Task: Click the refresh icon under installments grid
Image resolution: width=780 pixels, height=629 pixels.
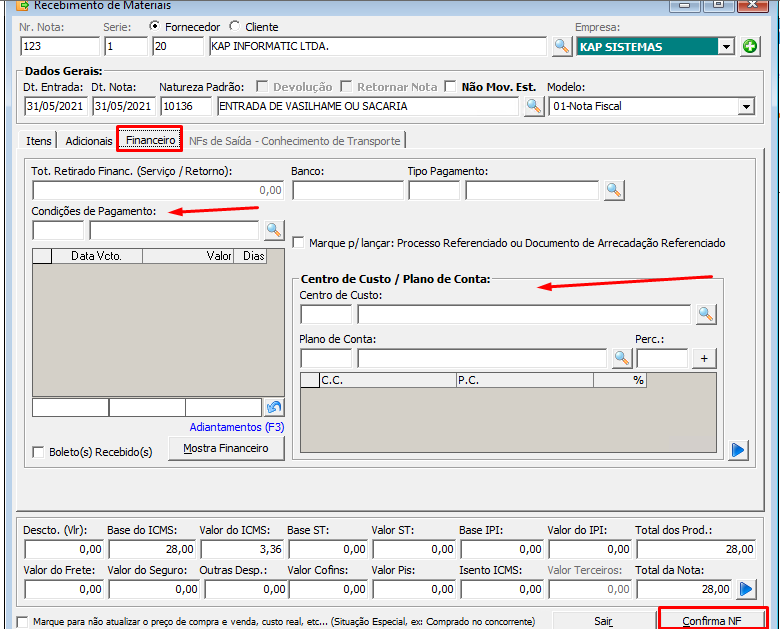Action: pos(274,407)
